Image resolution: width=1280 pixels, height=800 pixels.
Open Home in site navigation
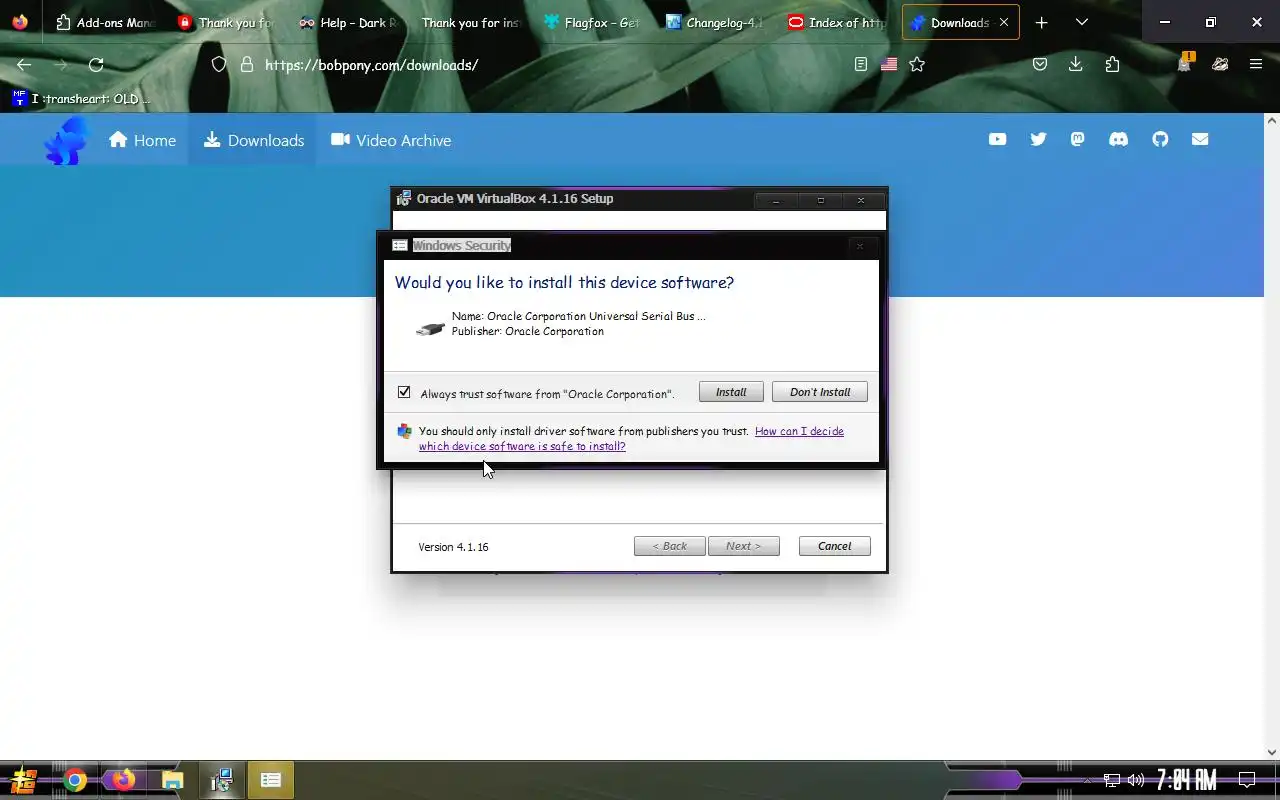coord(142,140)
